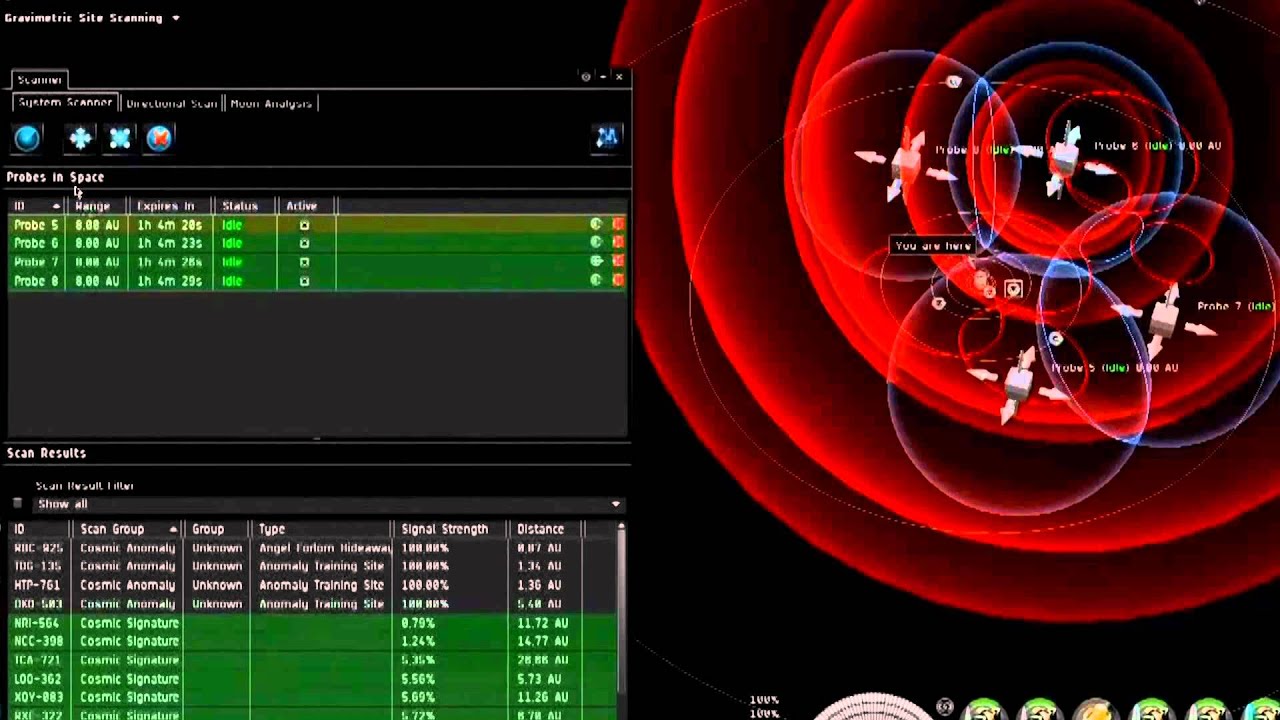Select the Probe 5 row in probes list

318,225
